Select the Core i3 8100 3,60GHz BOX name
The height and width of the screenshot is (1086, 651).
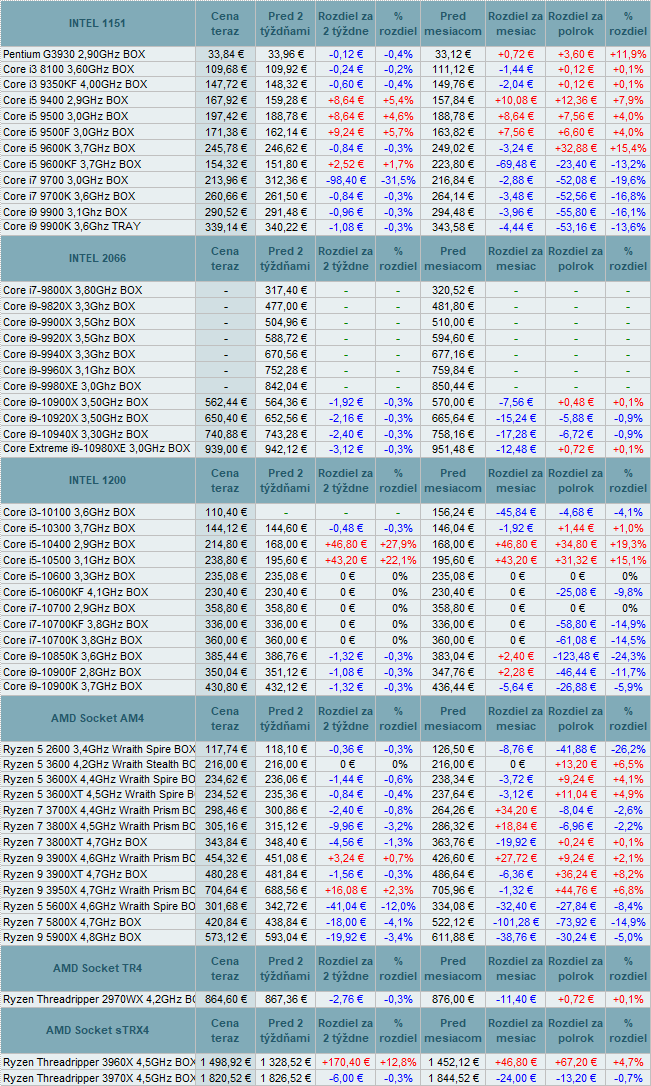tap(69, 69)
